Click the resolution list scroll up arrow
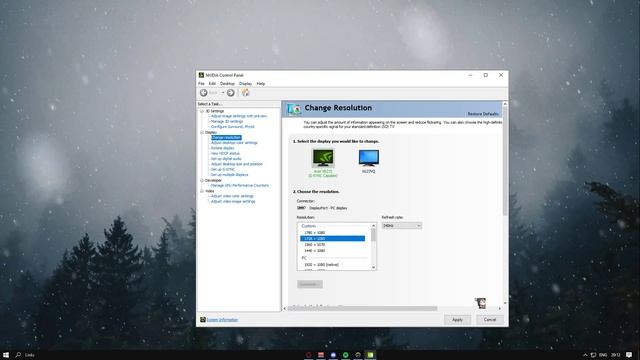The height and width of the screenshot is (360, 640). pyautogui.click(x=373, y=226)
